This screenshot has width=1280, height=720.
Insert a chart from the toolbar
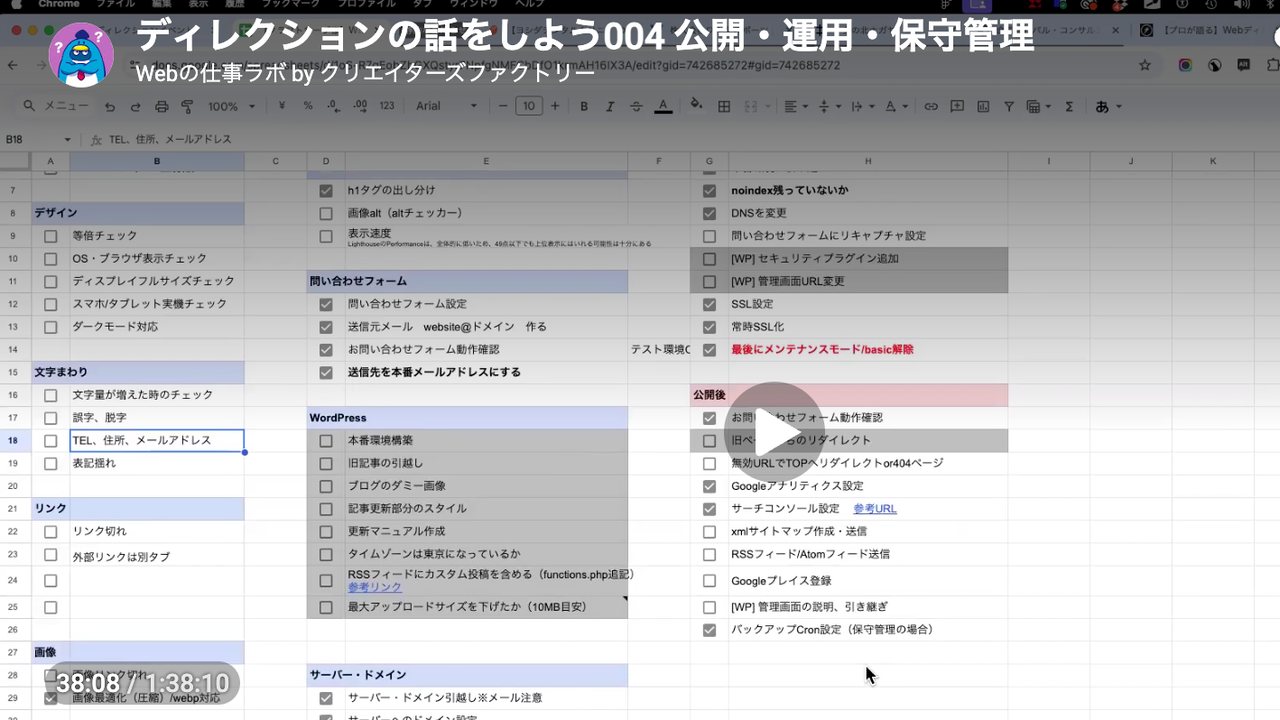[x=983, y=106]
